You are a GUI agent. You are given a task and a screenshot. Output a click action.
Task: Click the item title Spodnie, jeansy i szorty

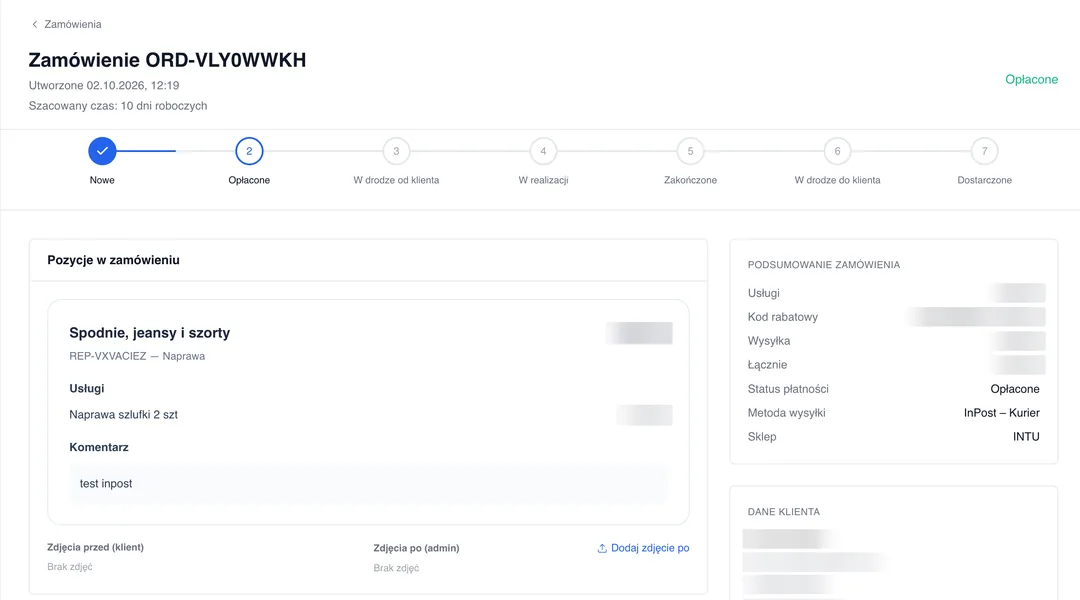click(149, 333)
